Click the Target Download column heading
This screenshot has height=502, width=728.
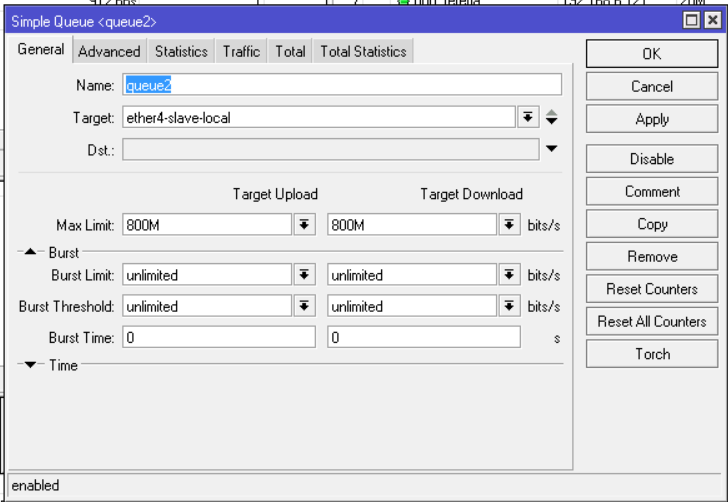(471, 194)
